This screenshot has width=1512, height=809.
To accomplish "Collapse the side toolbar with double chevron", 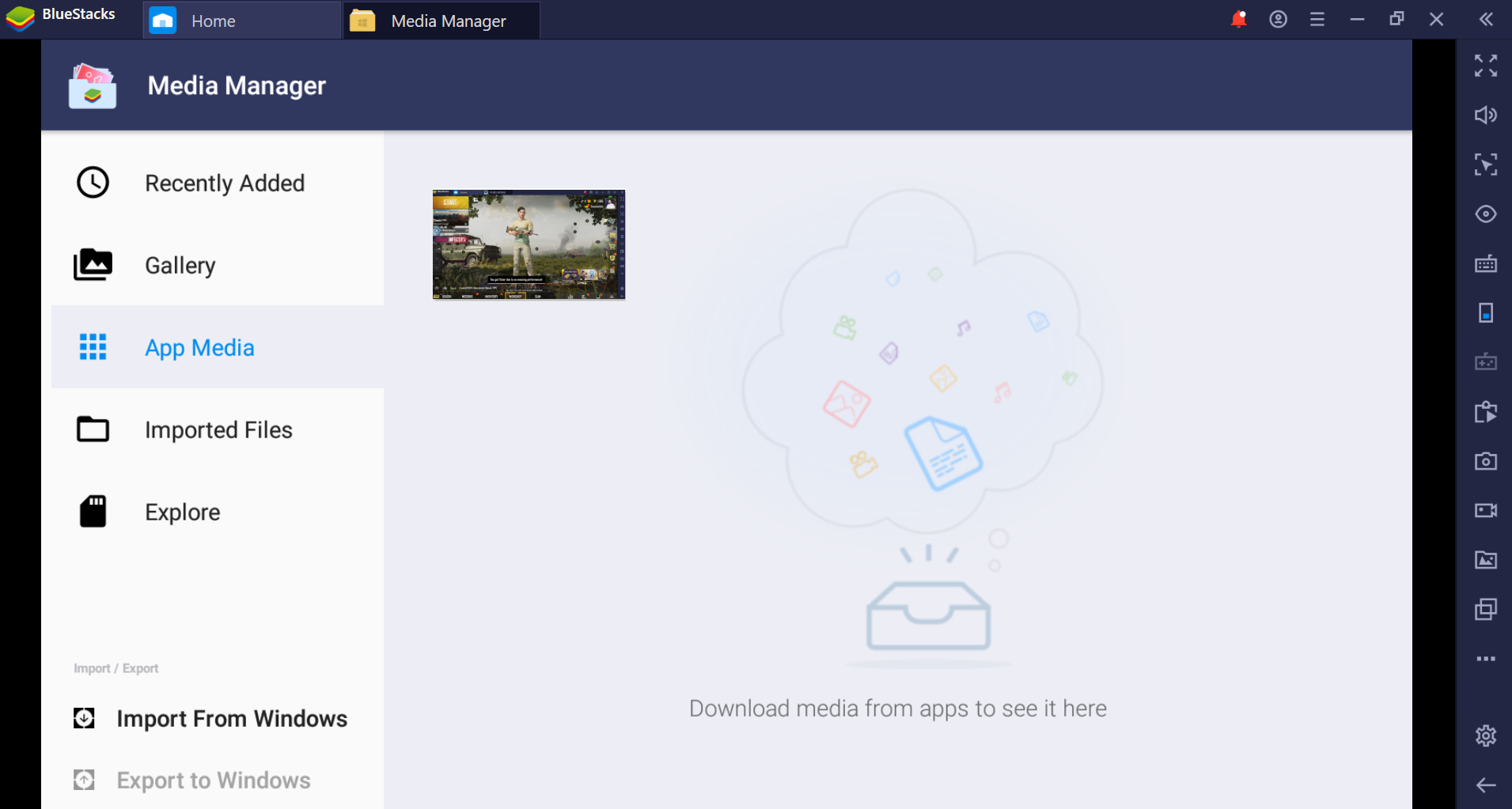I will pos(1486,19).
